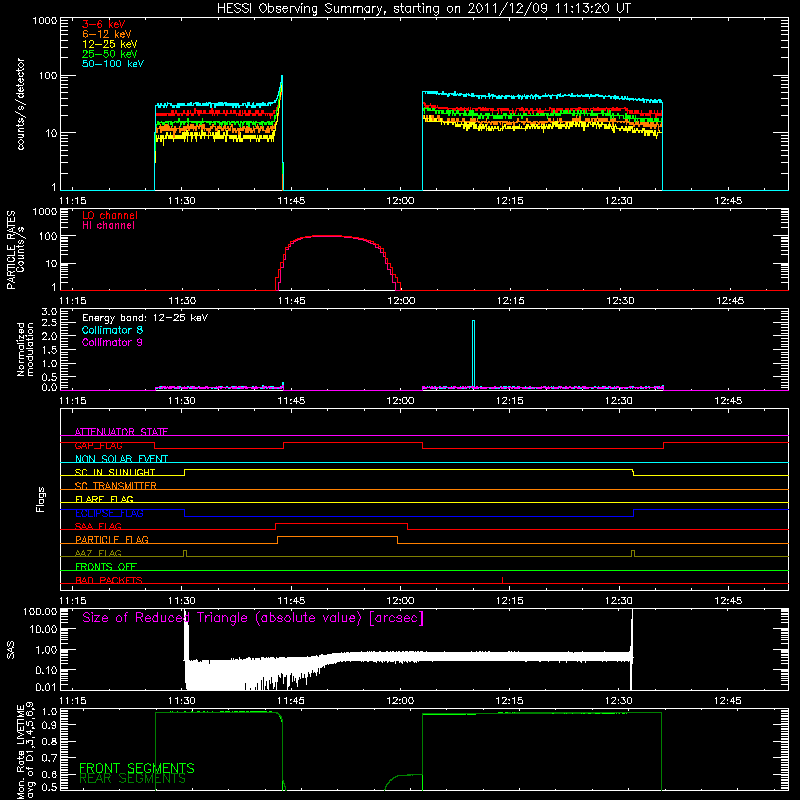Click the BAD_PACKETS tick mark near 12:14
This screenshot has height=800, width=800.
pyautogui.click(x=503, y=580)
